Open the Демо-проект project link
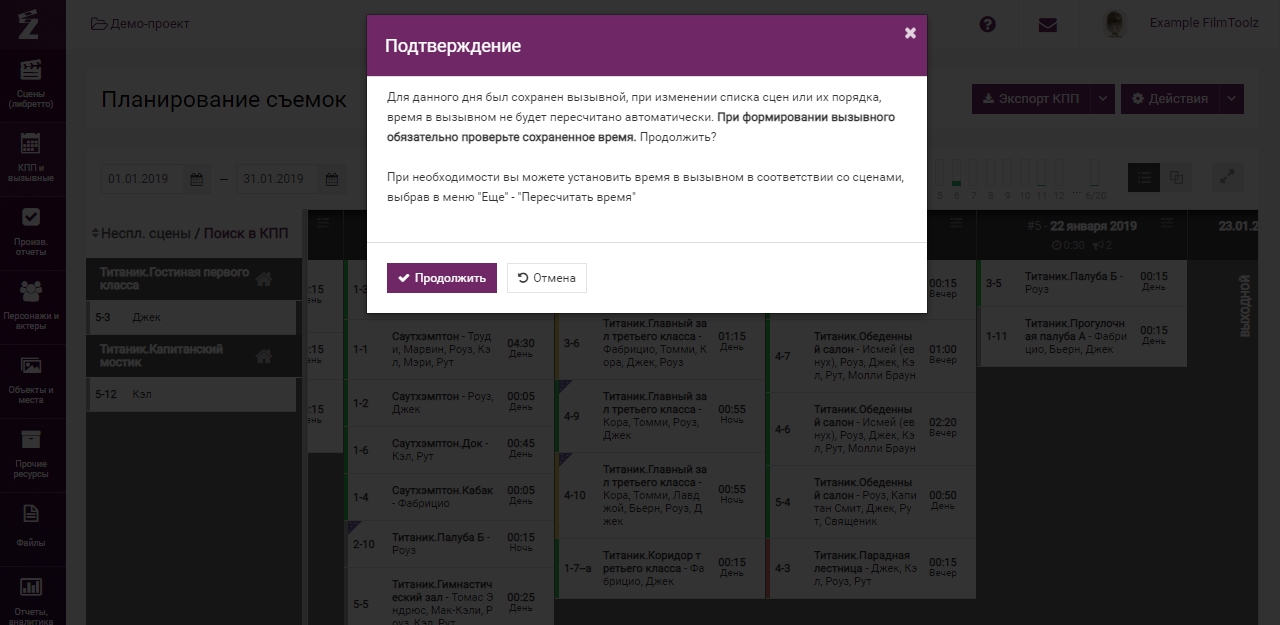The height and width of the screenshot is (625, 1280). tap(140, 23)
